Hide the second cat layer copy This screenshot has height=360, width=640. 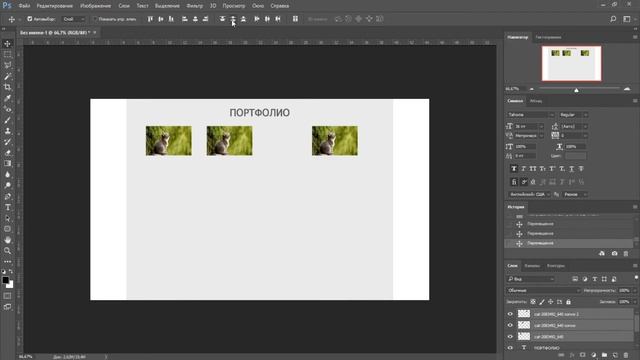[x=510, y=325]
